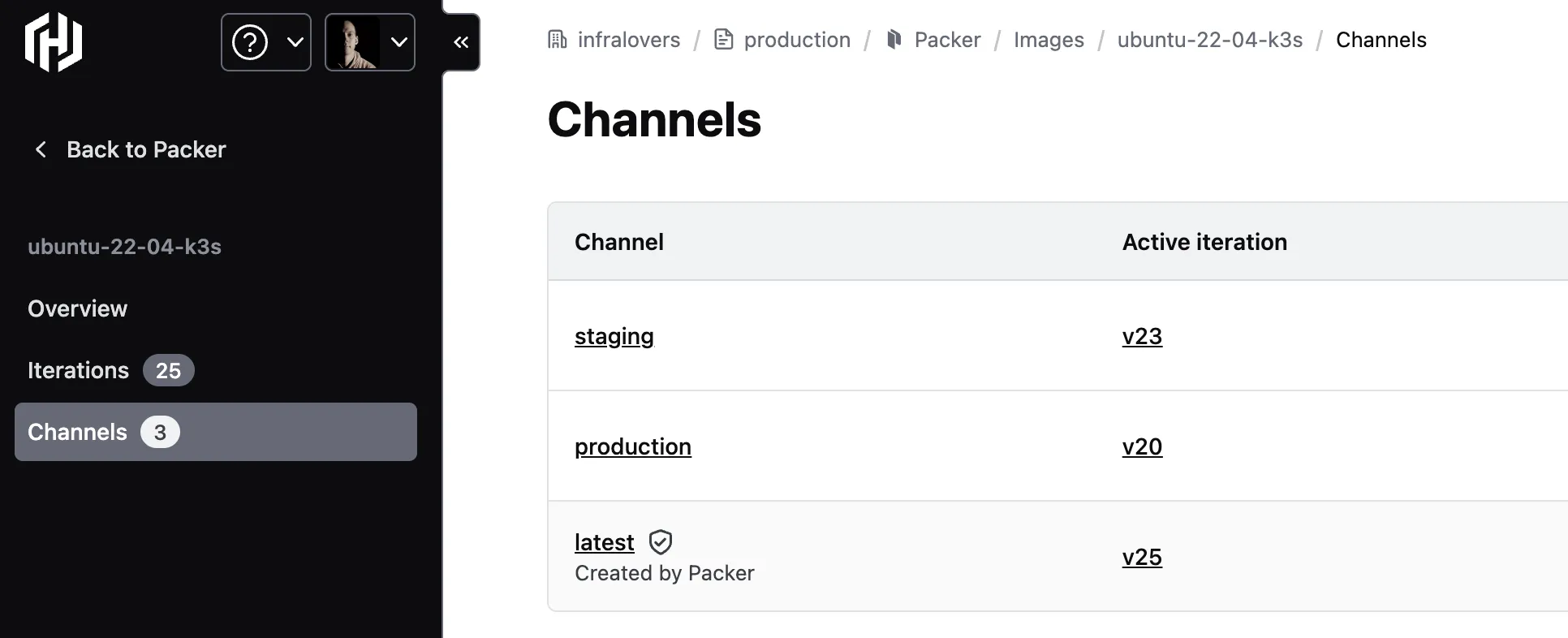Open the latest channel
Screen dimensions: 1568x638
(x=605, y=542)
